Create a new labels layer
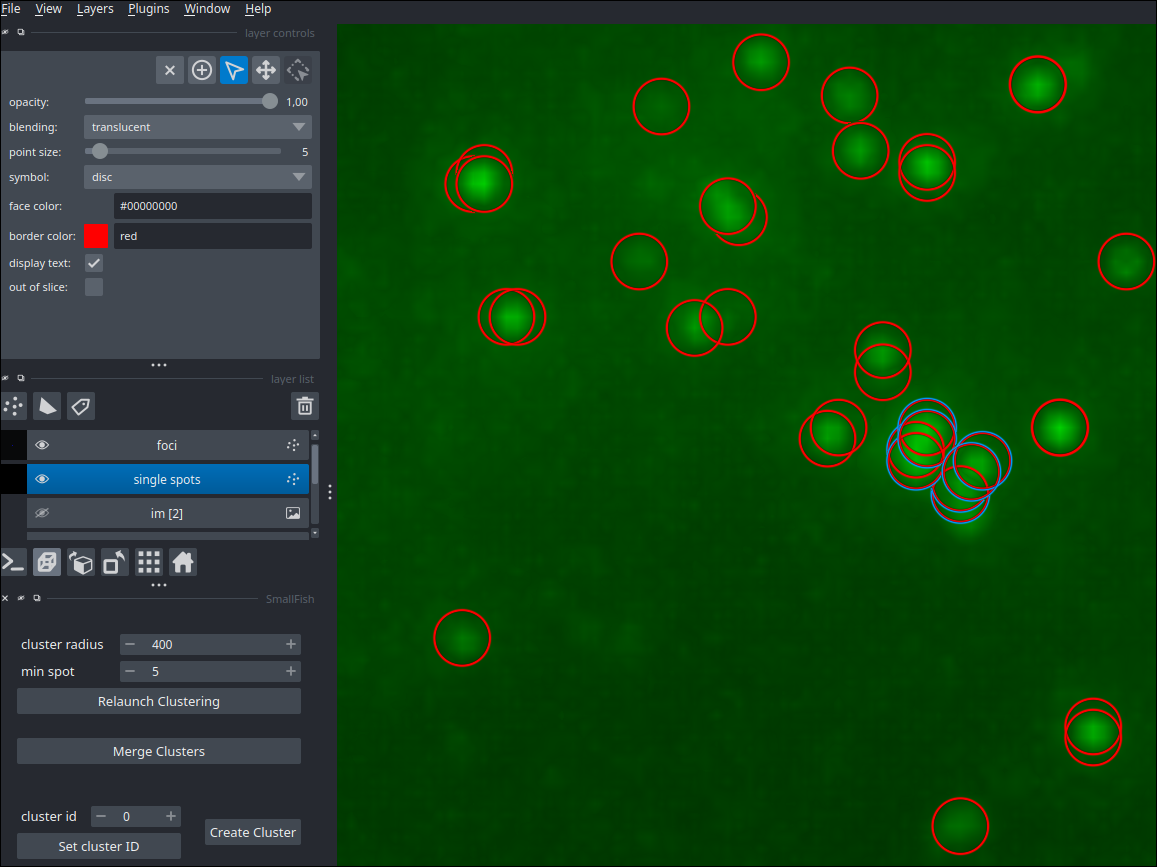The height and width of the screenshot is (867, 1157). pyautogui.click(x=81, y=407)
